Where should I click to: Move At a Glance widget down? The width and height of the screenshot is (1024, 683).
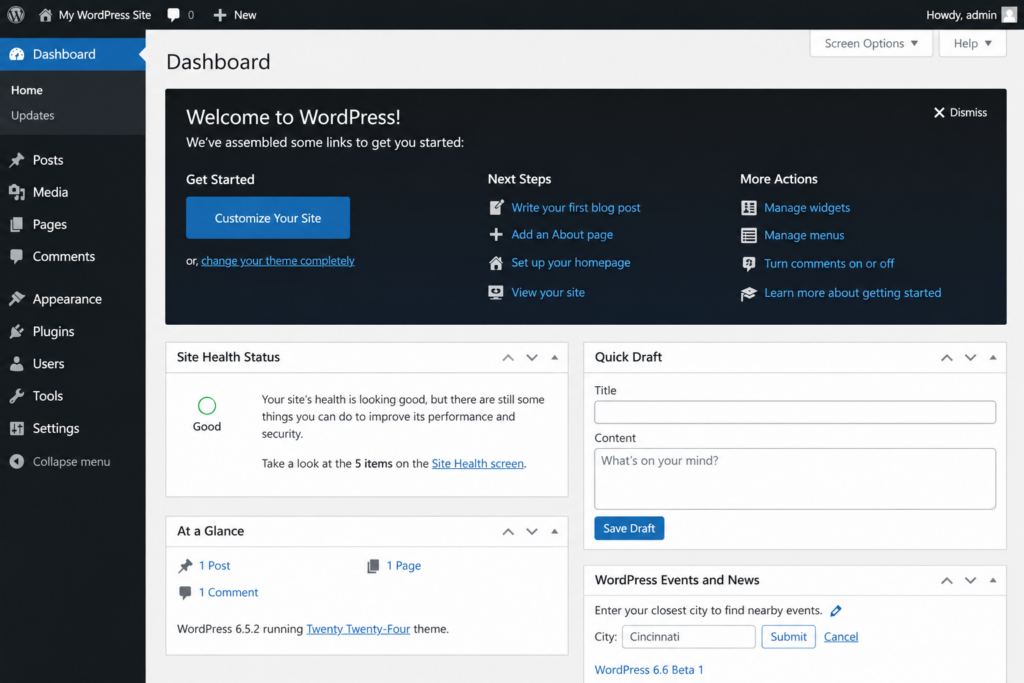pyautogui.click(x=532, y=532)
